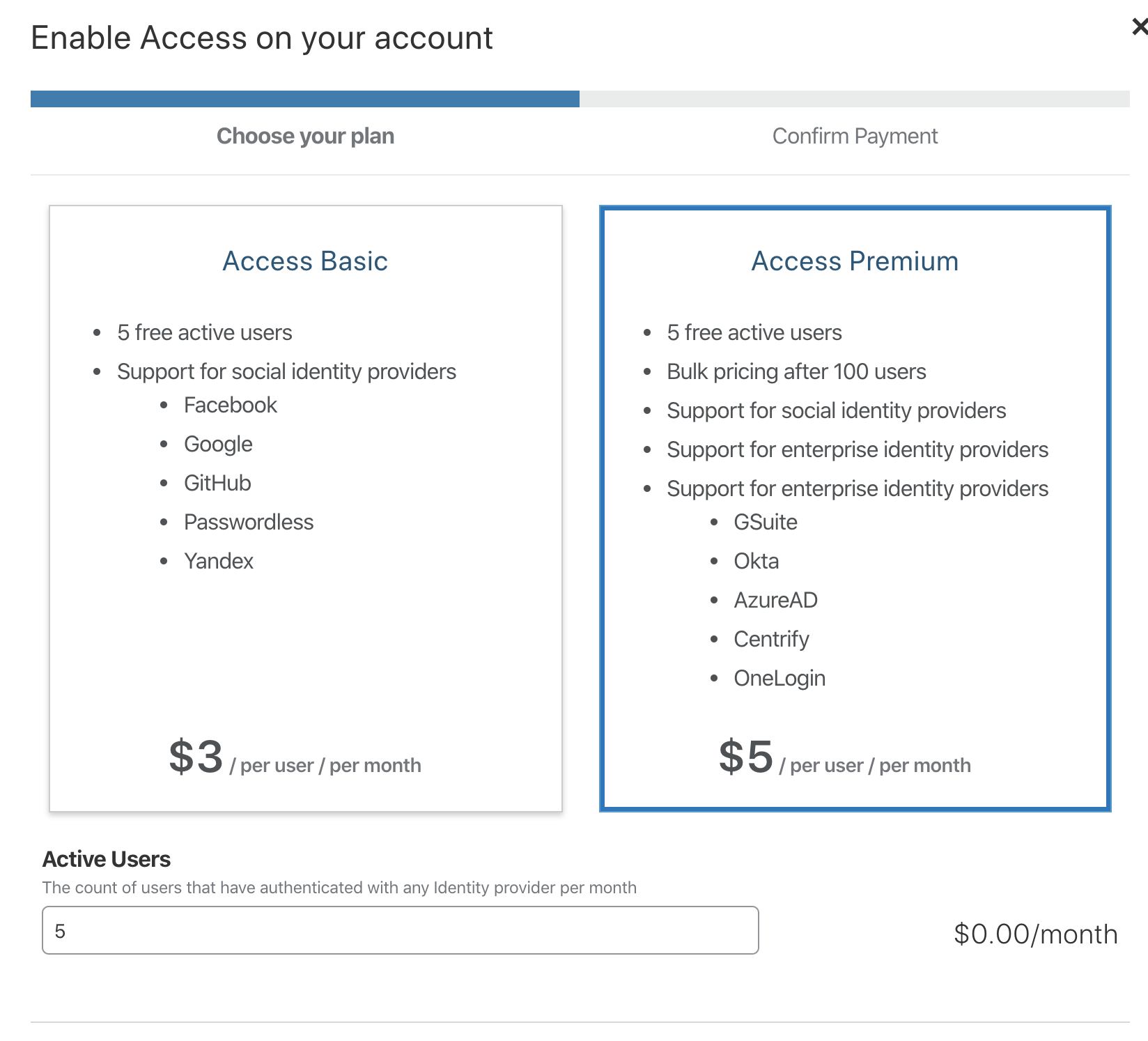1148x1041 pixels.
Task: Click the Yandex provider entry
Action: pyautogui.click(x=219, y=561)
